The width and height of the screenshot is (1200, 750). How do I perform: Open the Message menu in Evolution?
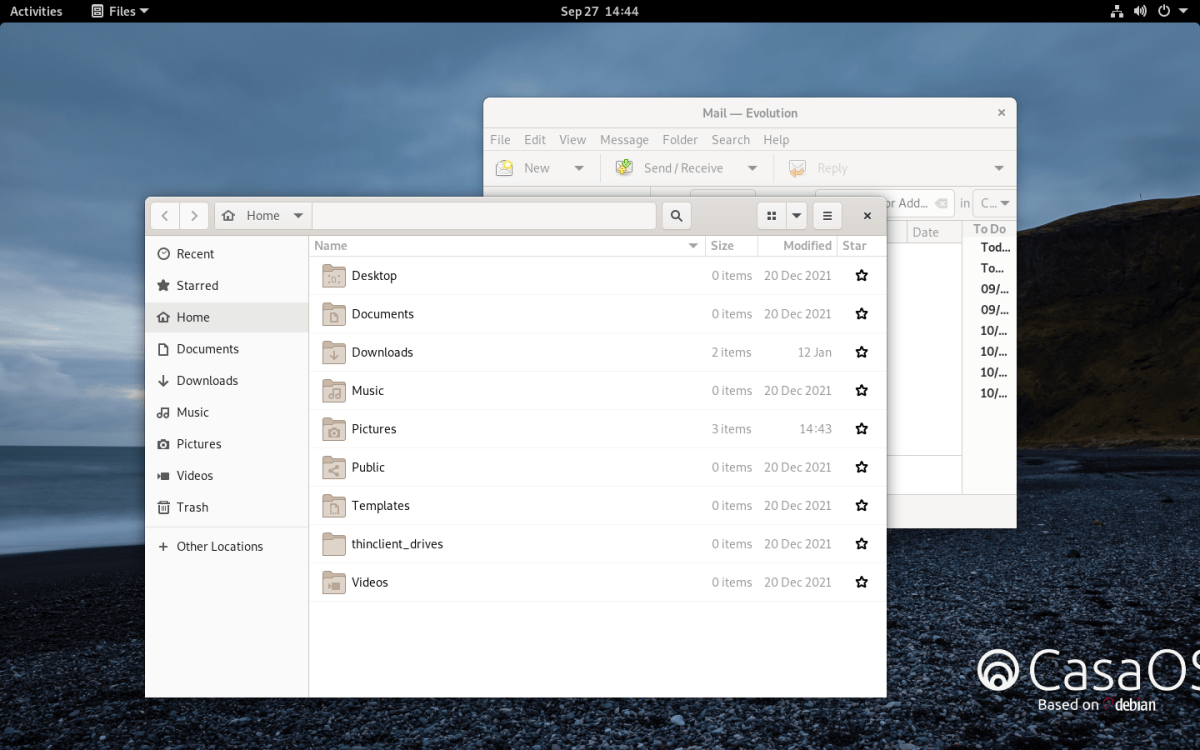pos(624,140)
